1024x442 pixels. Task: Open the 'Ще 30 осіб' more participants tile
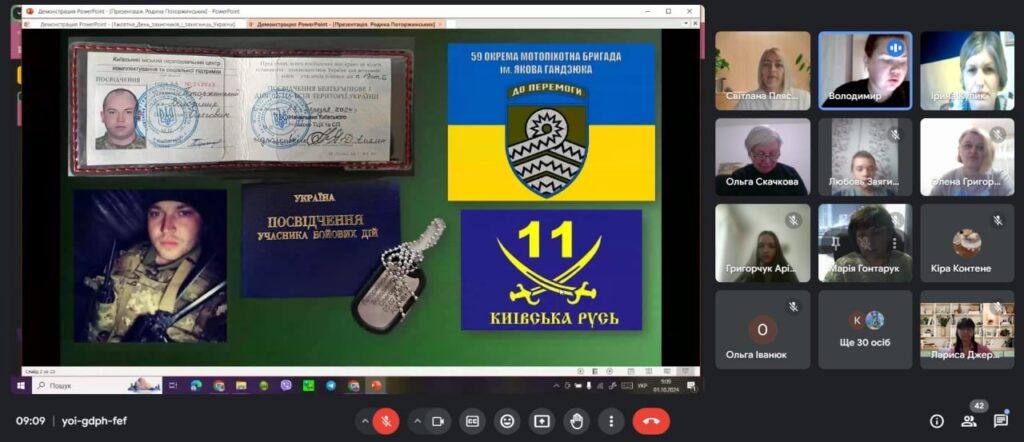click(865, 330)
